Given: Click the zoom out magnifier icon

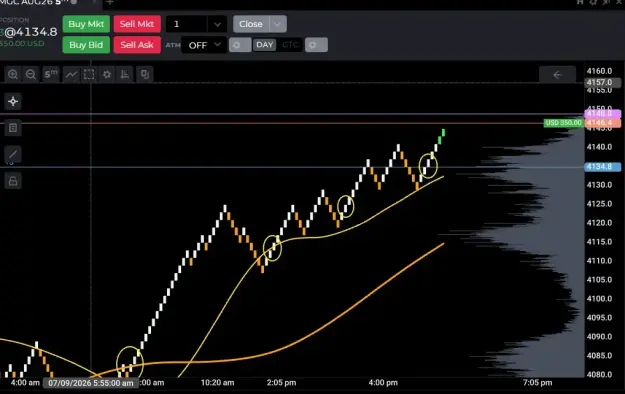Looking at the screenshot, I should pyautogui.click(x=31, y=74).
